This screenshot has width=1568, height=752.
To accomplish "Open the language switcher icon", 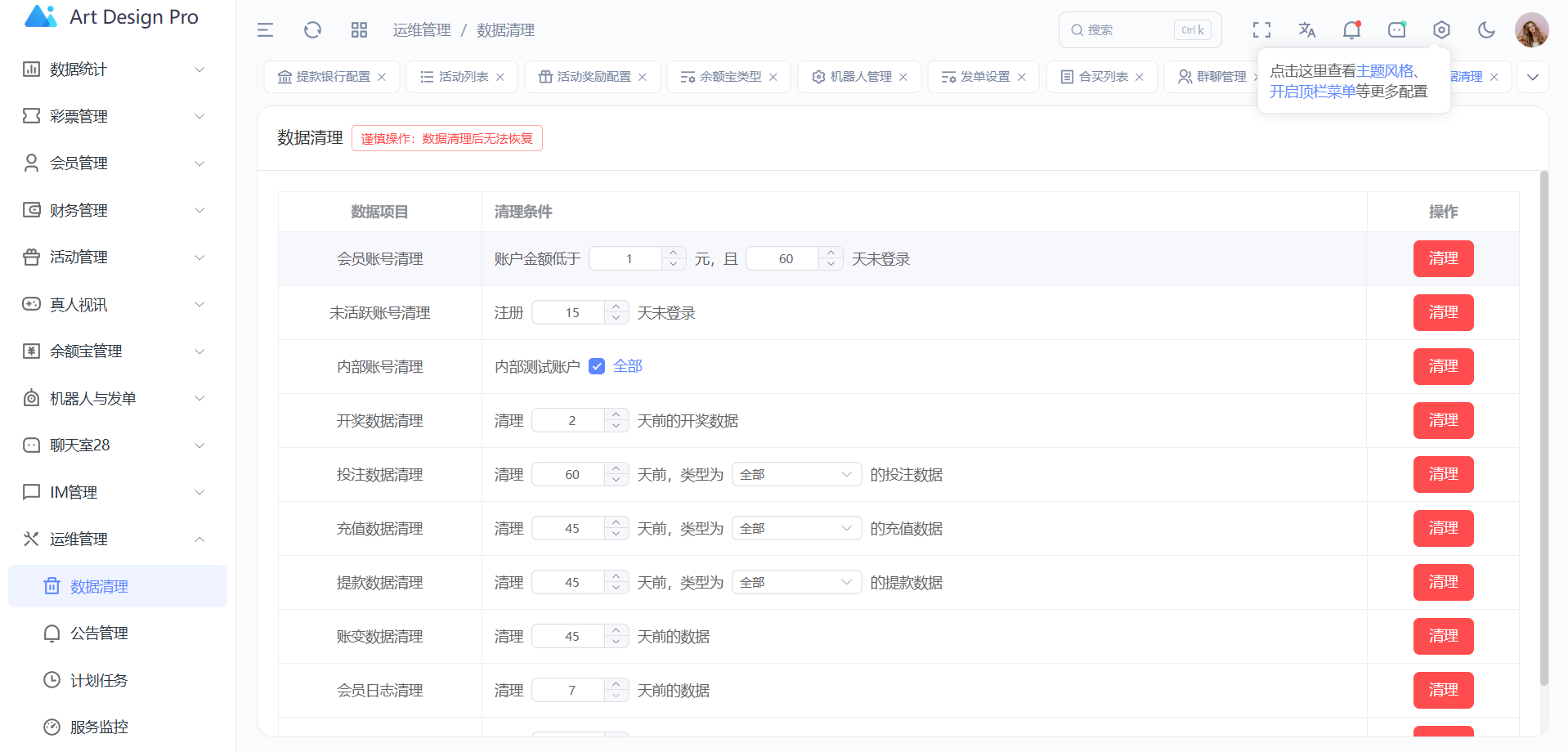I will (x=1306, y=30).
